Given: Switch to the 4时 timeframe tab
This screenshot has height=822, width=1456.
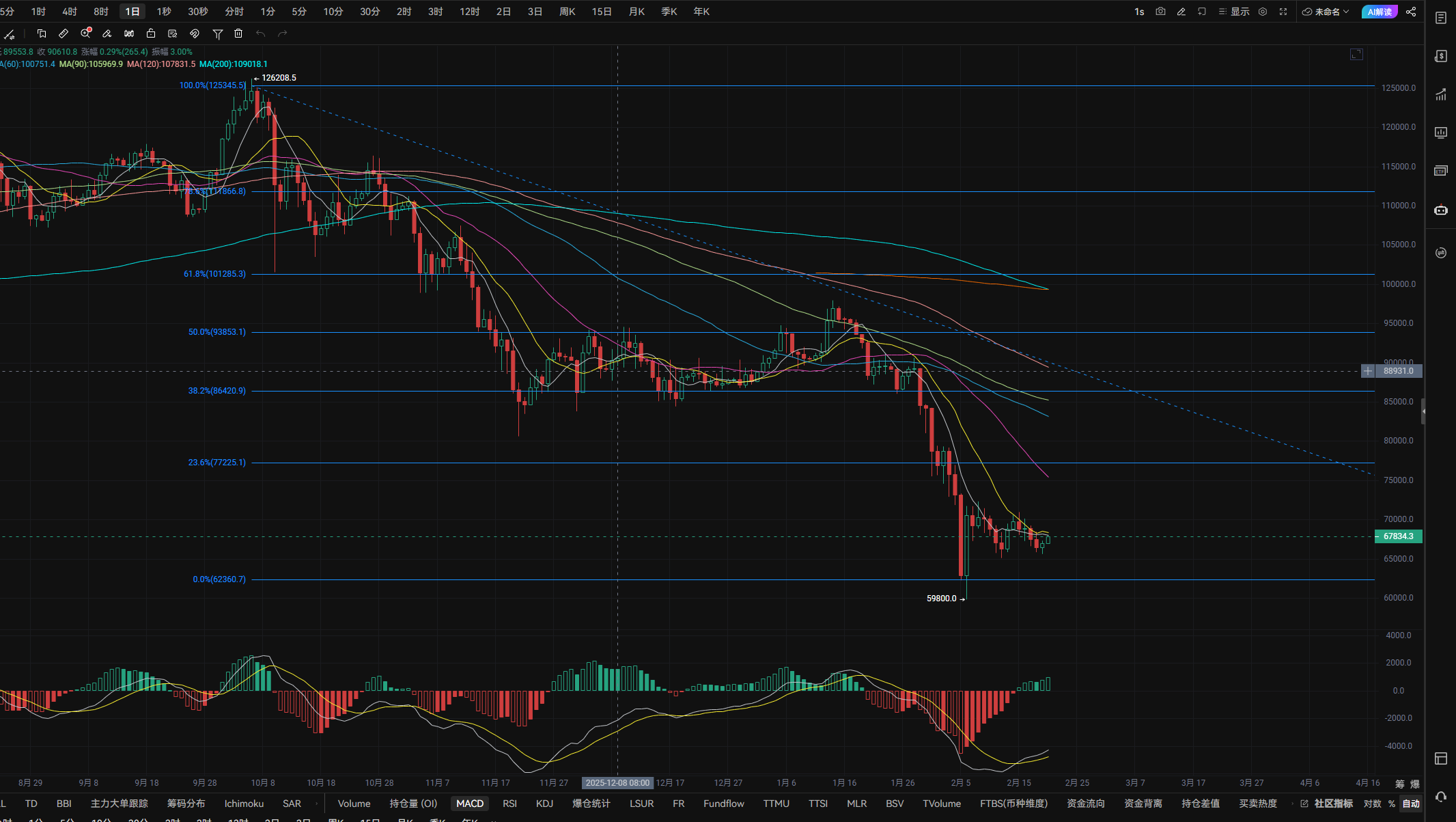Looking at the screenshot, I should tap(70, 12).
